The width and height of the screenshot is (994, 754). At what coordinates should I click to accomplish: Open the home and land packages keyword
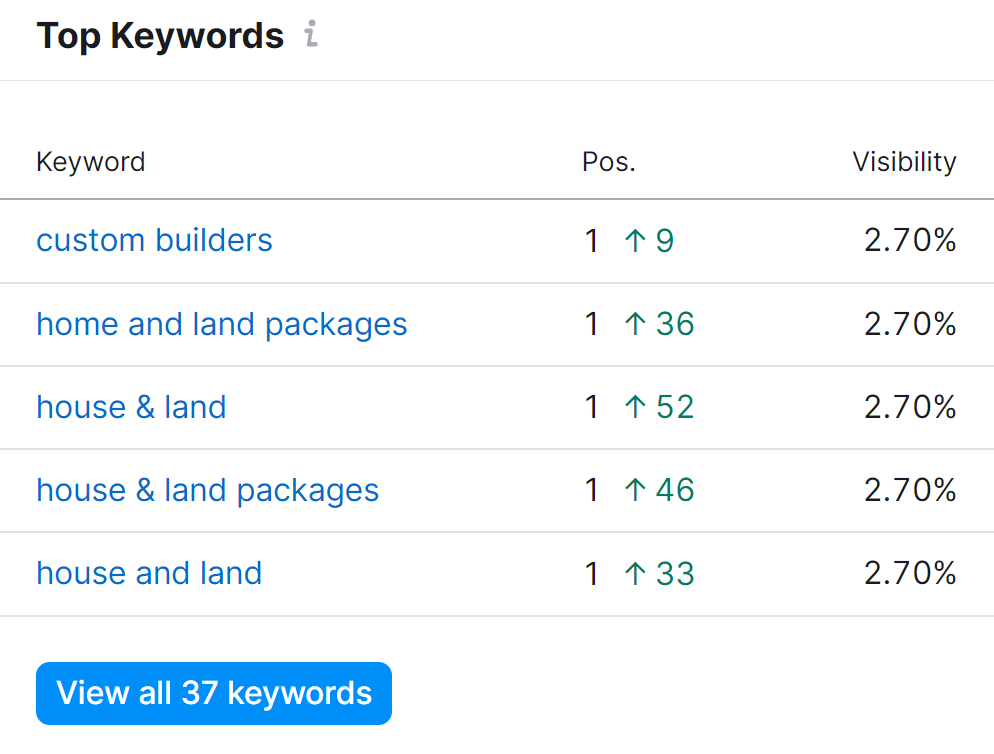point(221,325)
